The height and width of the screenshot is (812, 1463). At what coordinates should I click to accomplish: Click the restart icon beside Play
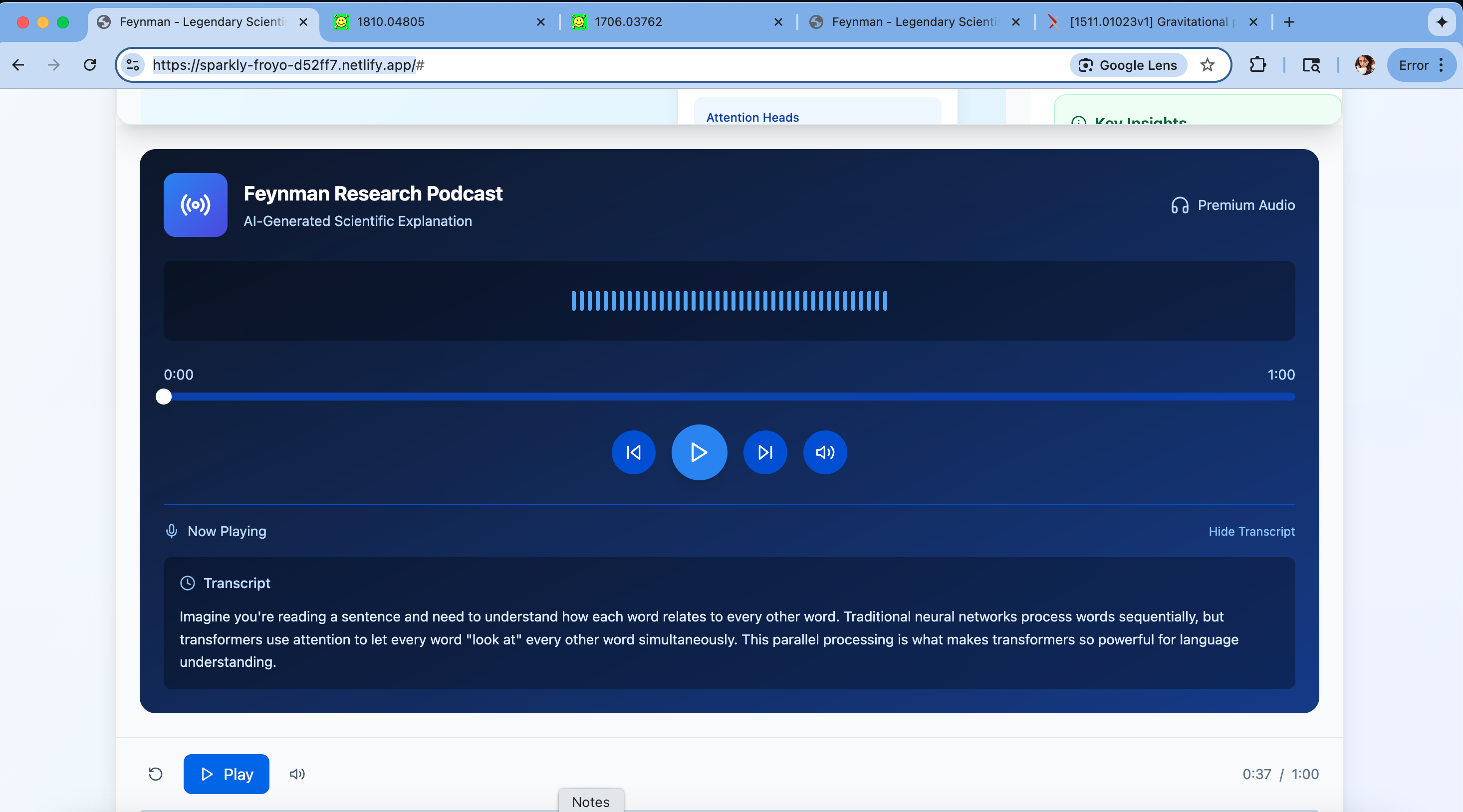tap(155, 774)
